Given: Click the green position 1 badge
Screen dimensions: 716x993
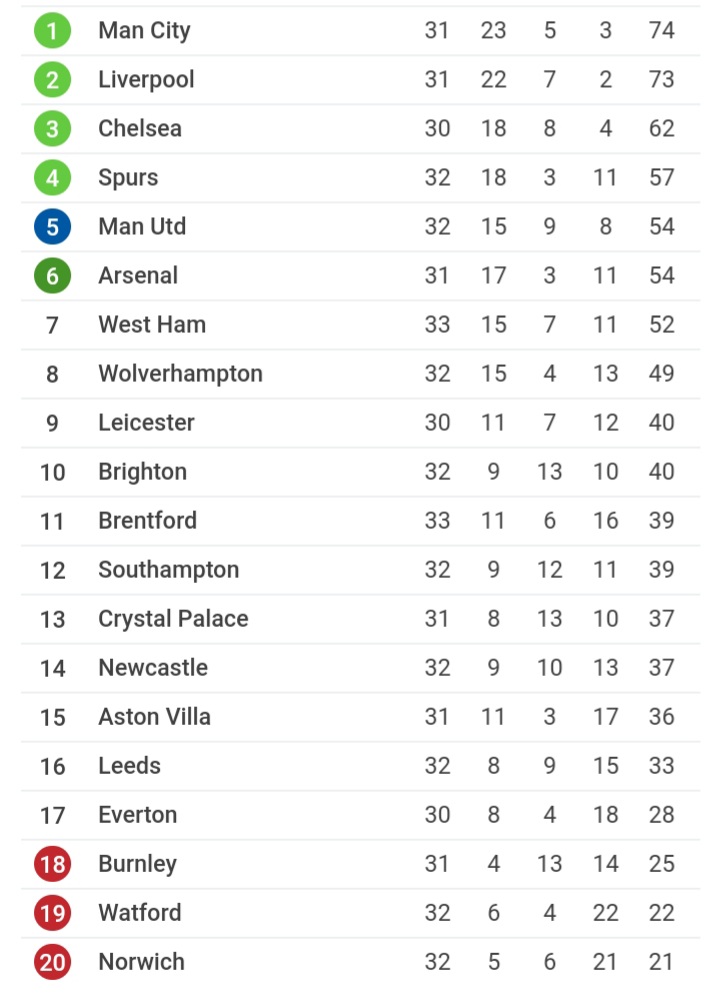Looking at the screenshot, I should coord(53,30).
